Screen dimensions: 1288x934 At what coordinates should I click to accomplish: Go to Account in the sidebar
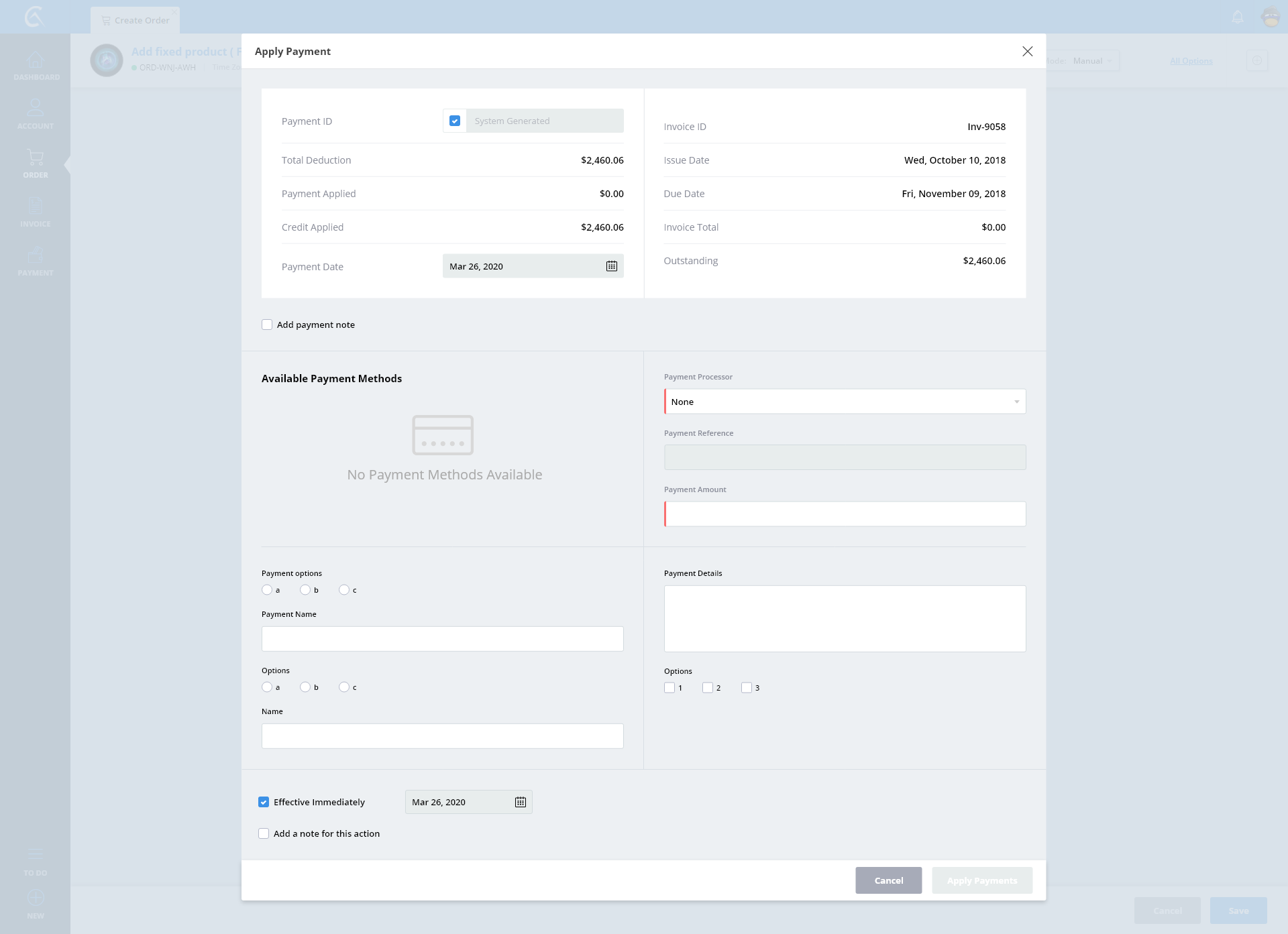[36, 114]
